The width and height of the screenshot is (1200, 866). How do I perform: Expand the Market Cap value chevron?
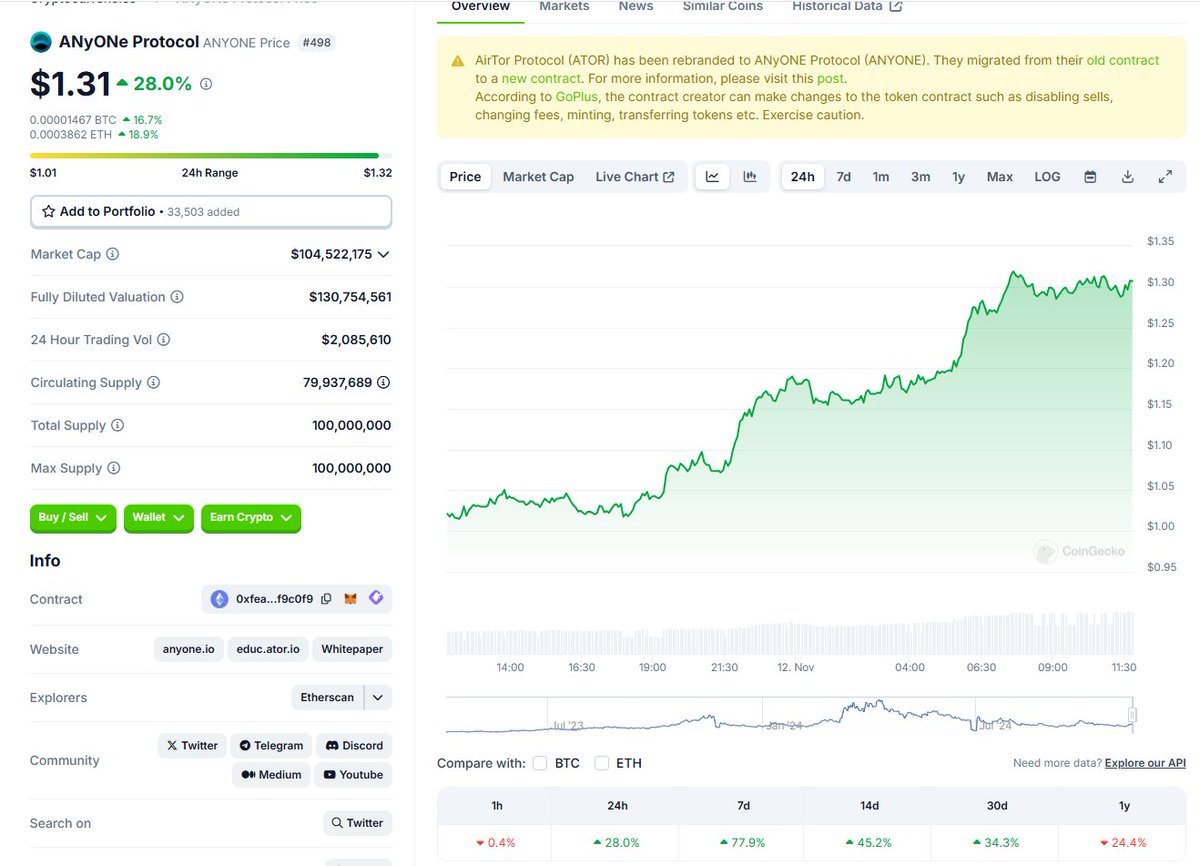(x=383, y=255)
